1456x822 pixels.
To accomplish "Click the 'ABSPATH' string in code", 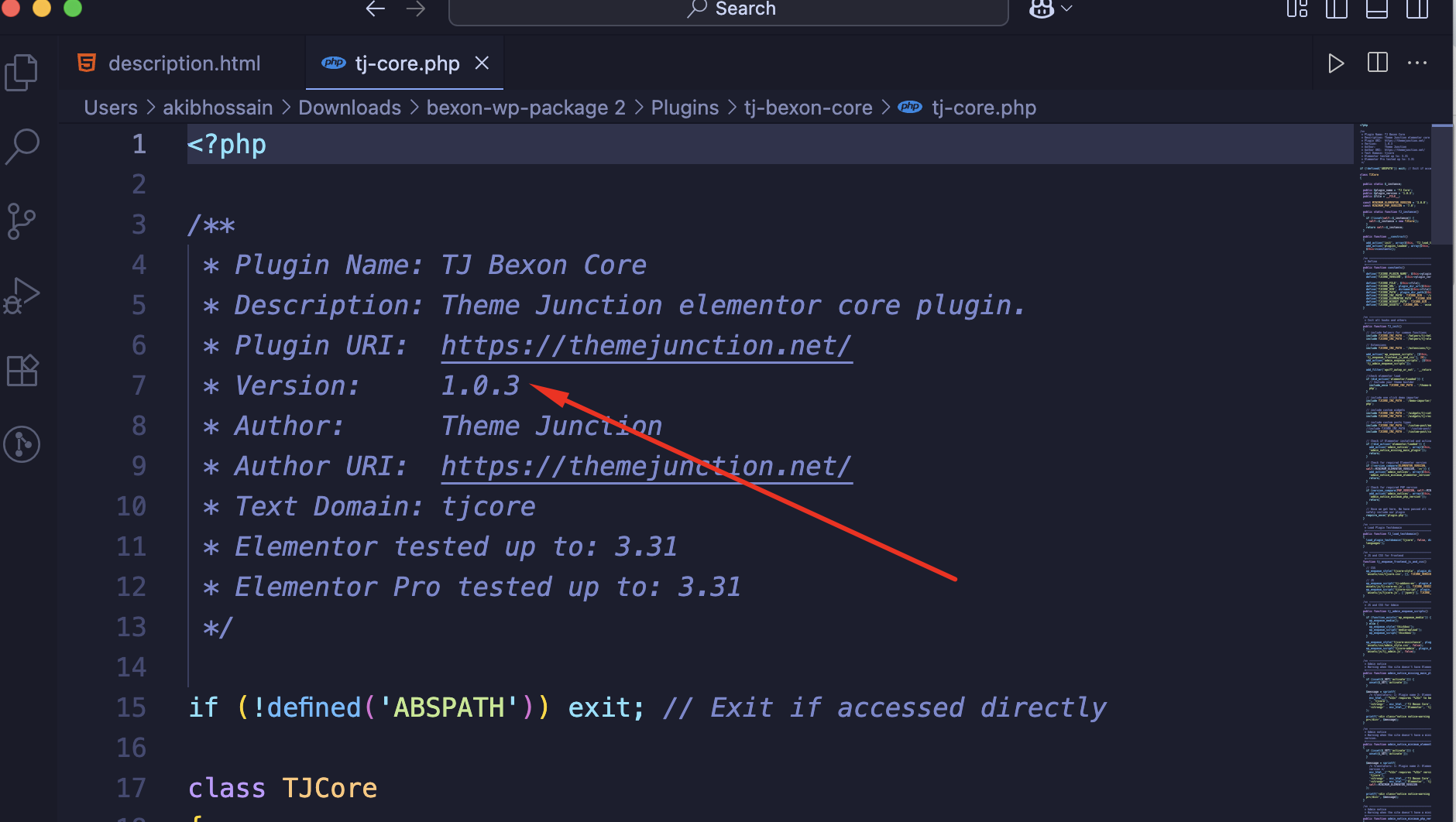I will pos(448,707).
